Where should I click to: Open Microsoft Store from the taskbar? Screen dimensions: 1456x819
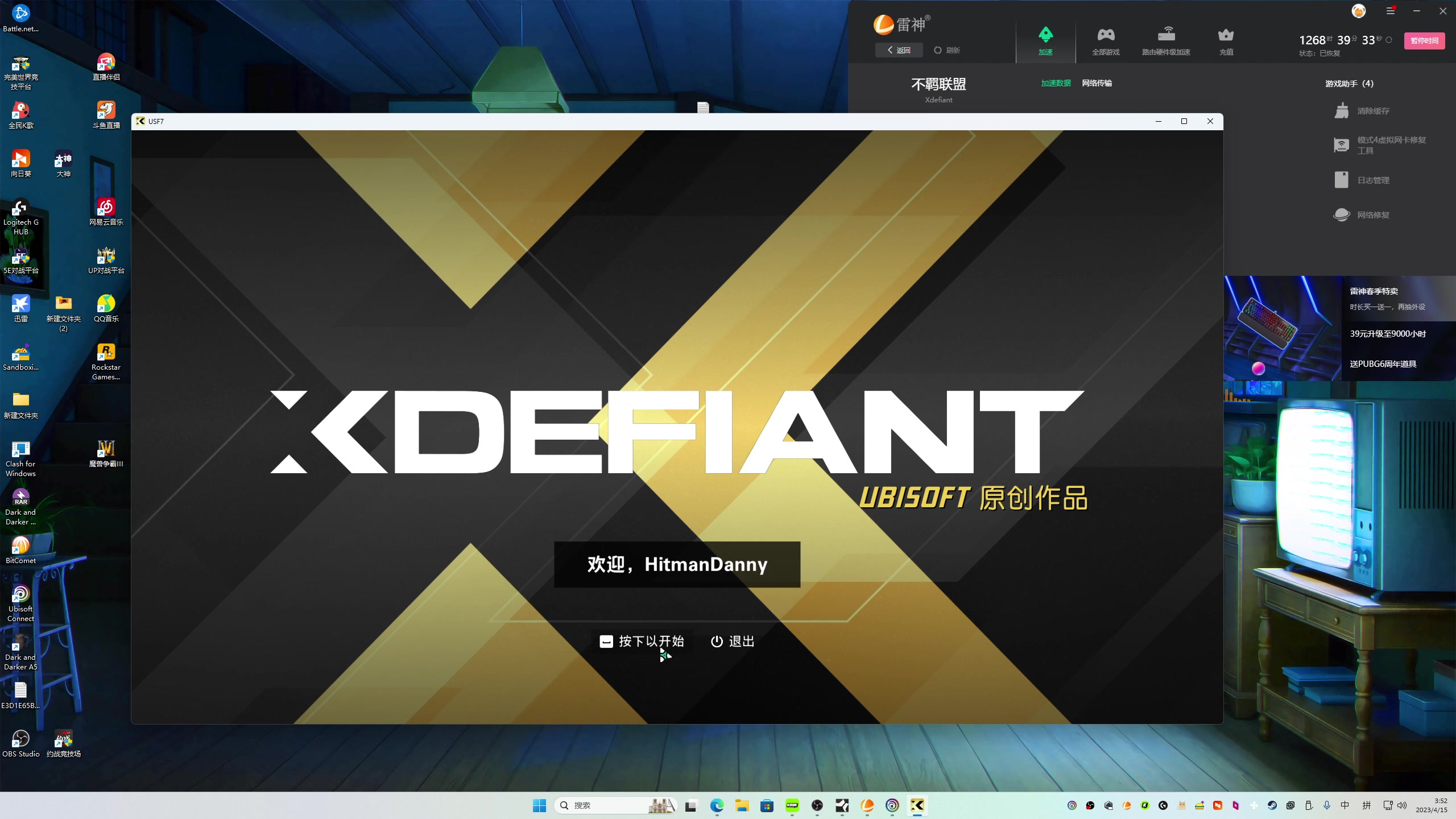[767, 805]
